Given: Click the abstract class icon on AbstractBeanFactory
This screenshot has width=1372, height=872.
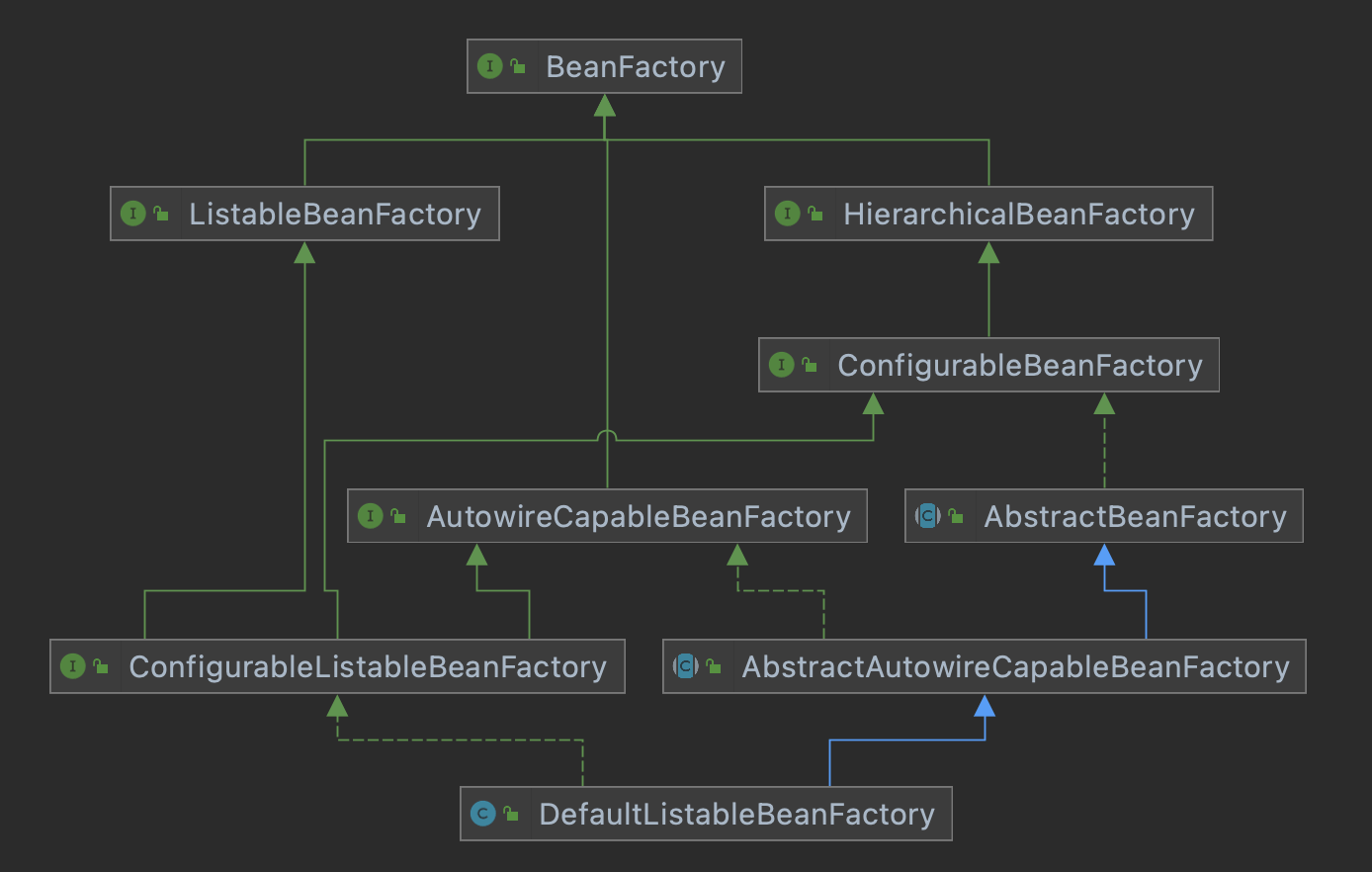Looking at the screenshot, I should tap(928, 515).
